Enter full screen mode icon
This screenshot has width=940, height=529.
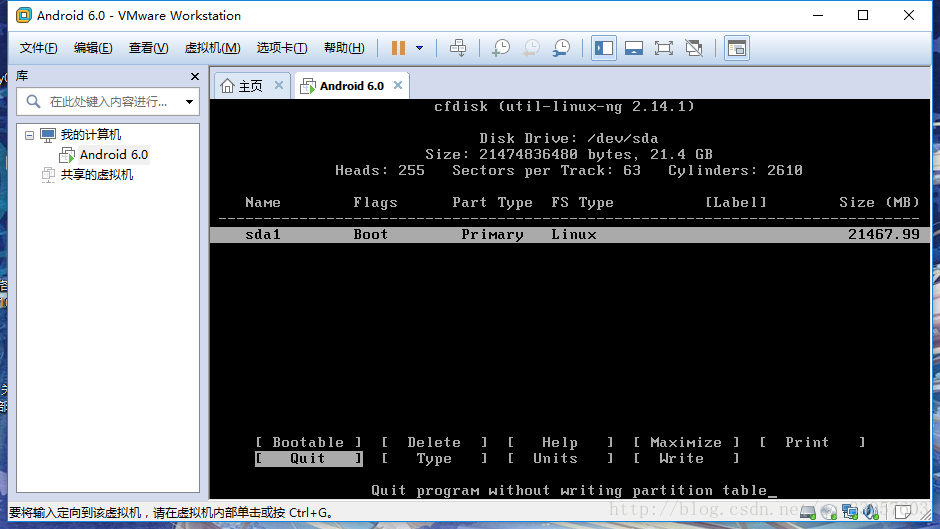coord(664,48)
